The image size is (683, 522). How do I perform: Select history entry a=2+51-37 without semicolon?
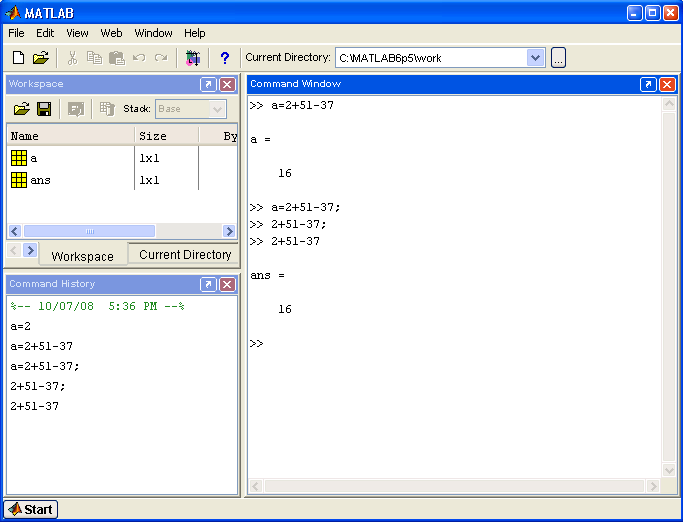pyautogui.click(x=41, y=346)
